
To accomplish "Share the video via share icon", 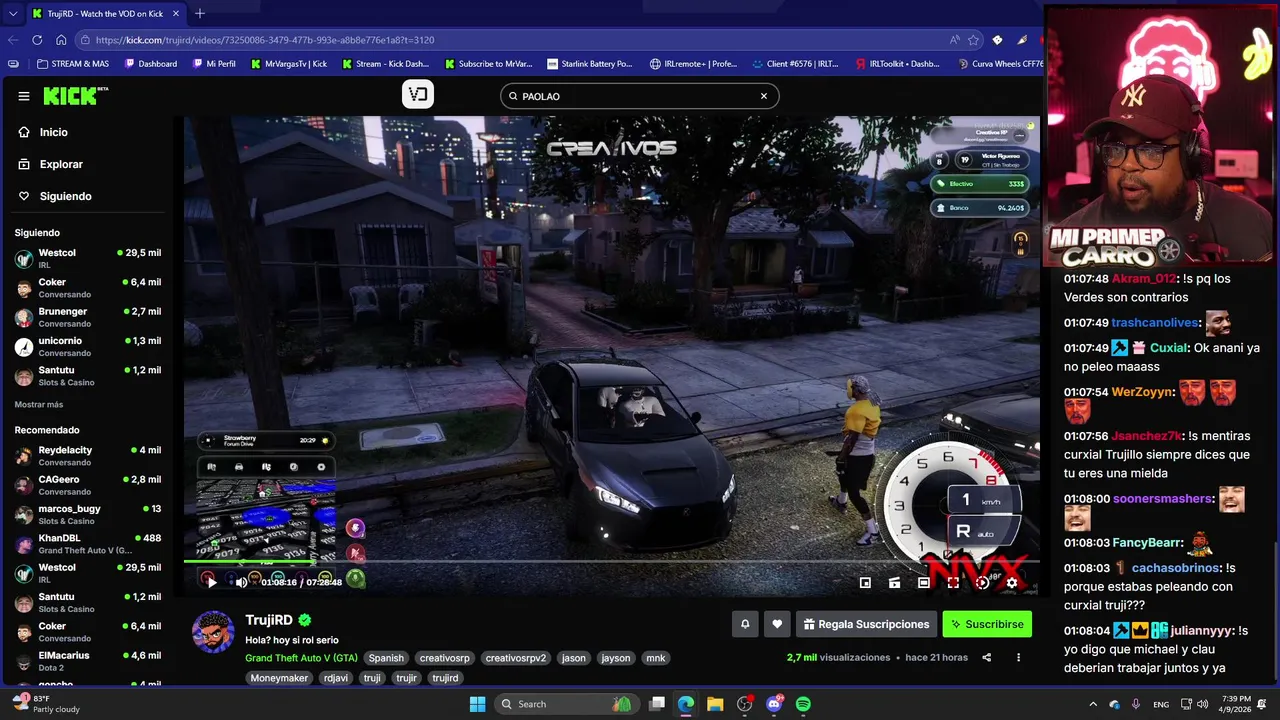I will click(x=987, y=658).
